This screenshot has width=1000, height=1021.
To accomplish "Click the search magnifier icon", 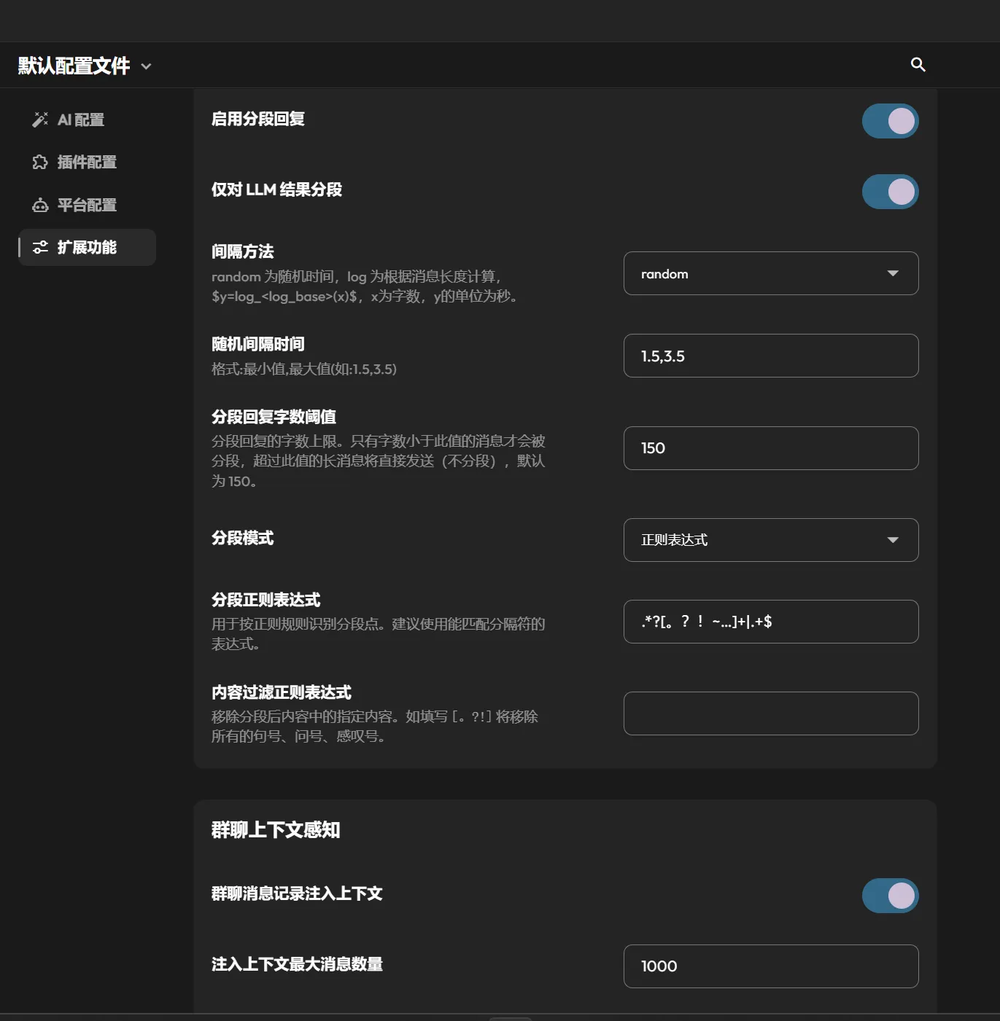I will click(918, 64).
